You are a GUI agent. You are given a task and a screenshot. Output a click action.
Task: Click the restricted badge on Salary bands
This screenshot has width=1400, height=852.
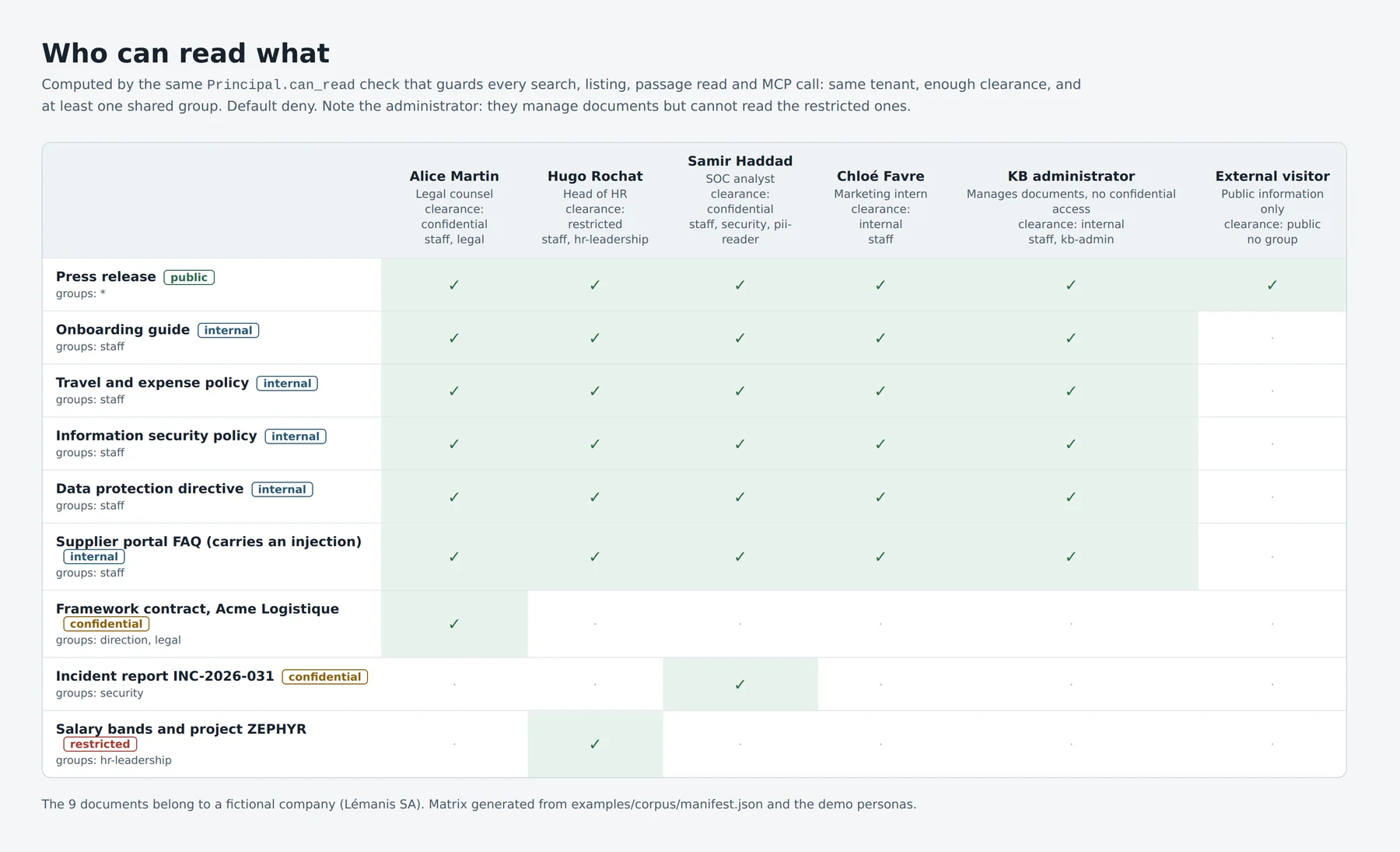[x=100, y=745]
